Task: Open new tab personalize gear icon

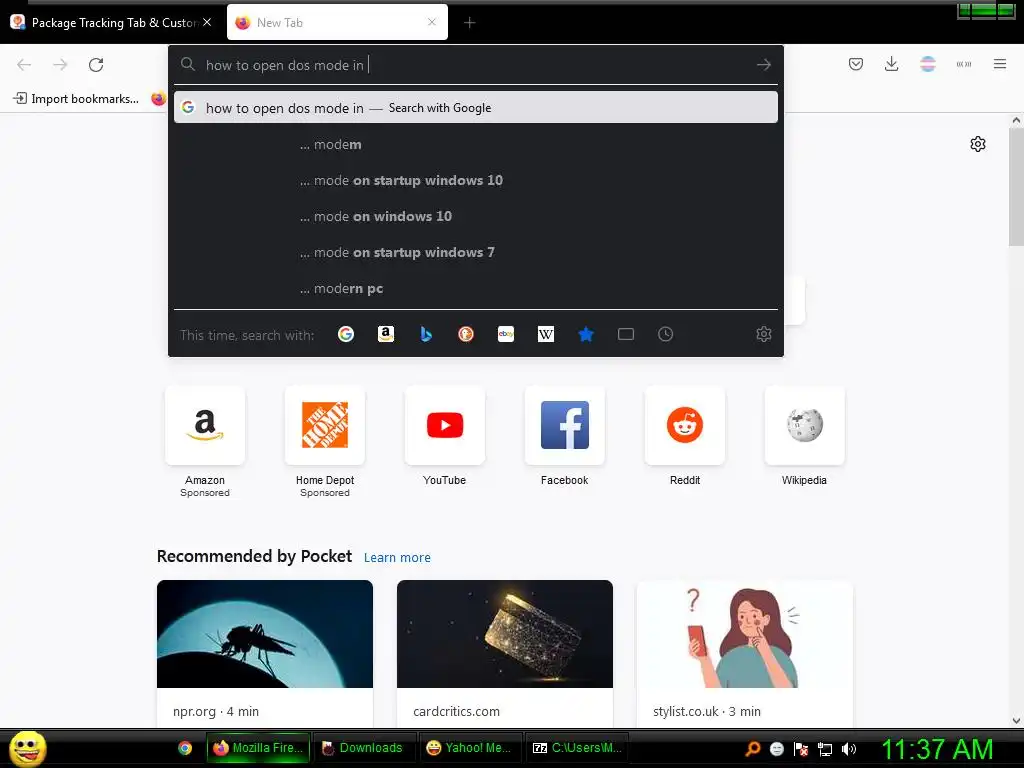Action: click(977, 144)
